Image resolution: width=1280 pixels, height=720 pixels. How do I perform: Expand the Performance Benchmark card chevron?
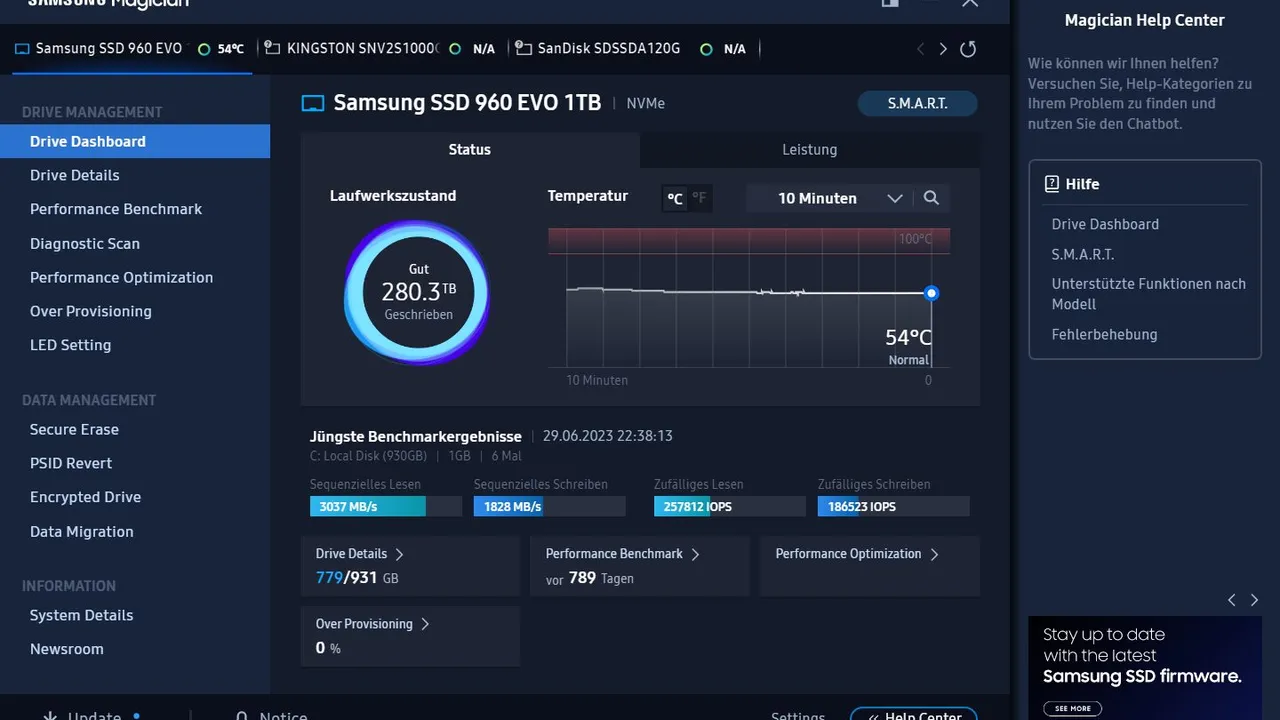695,554
